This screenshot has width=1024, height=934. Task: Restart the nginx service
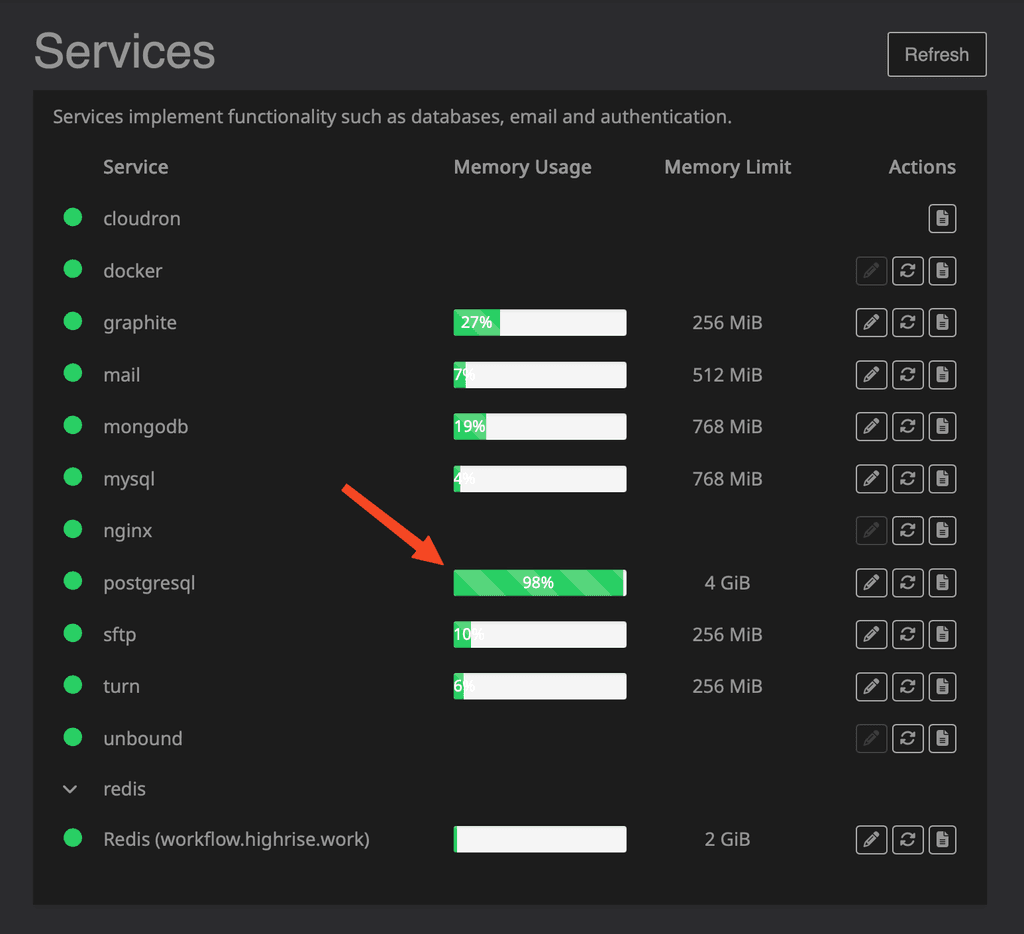[907, 530]
